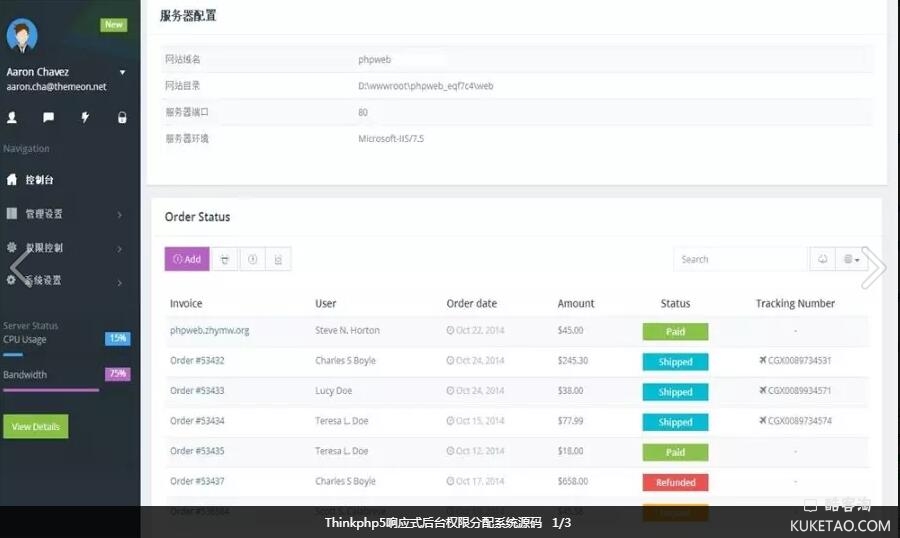Viewport: 900px width, 538px height.
Task: Sort by the Amount column header
Action: click(x=576, y=303)
